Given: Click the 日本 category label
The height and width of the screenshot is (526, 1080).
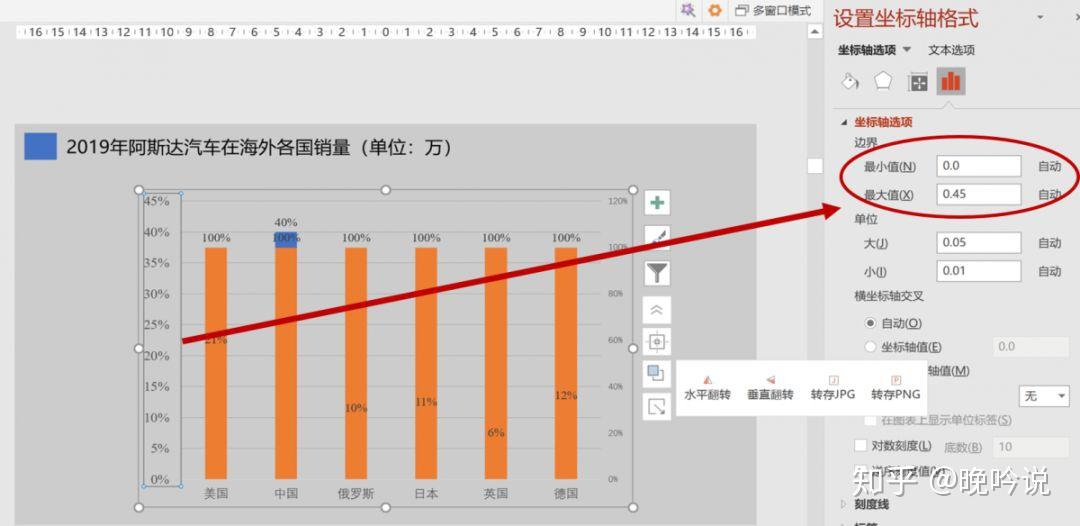Looking at the screenshot, I should [426, 494].
